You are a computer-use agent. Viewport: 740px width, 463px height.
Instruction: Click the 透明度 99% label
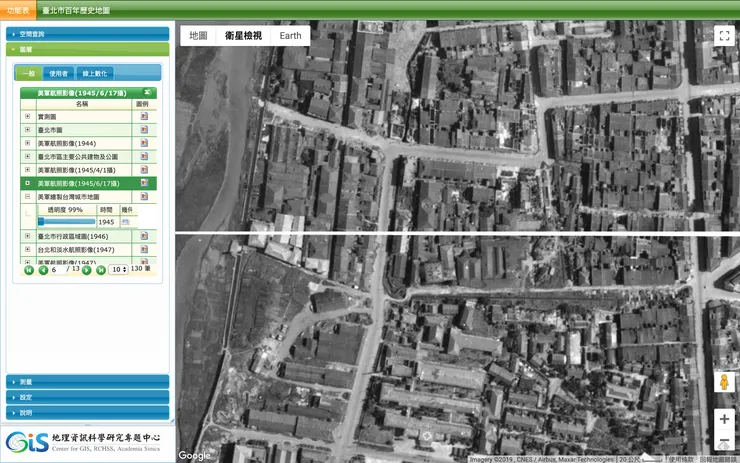[65, 210]
